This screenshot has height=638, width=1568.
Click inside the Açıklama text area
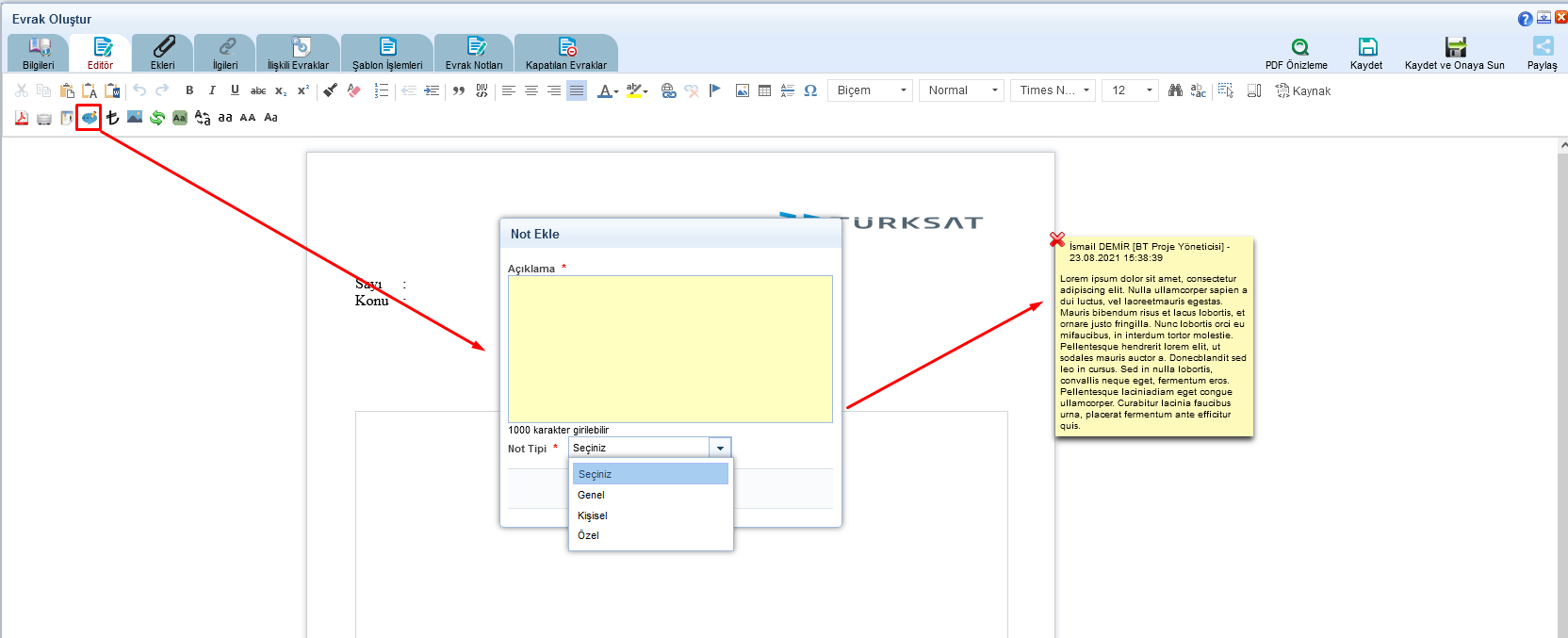pyautogui.click(x=670, y=349)
